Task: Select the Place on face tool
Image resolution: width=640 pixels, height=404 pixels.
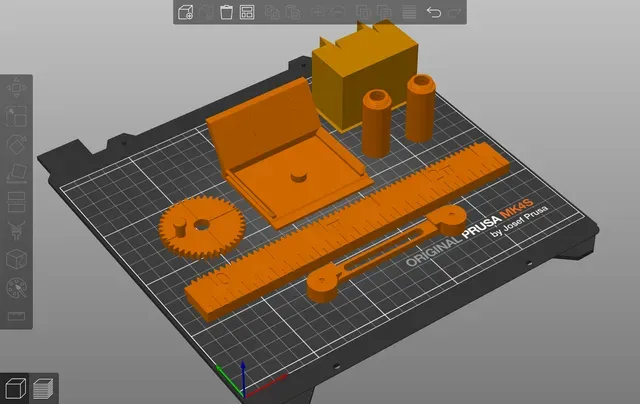Action: click(16, 173)
